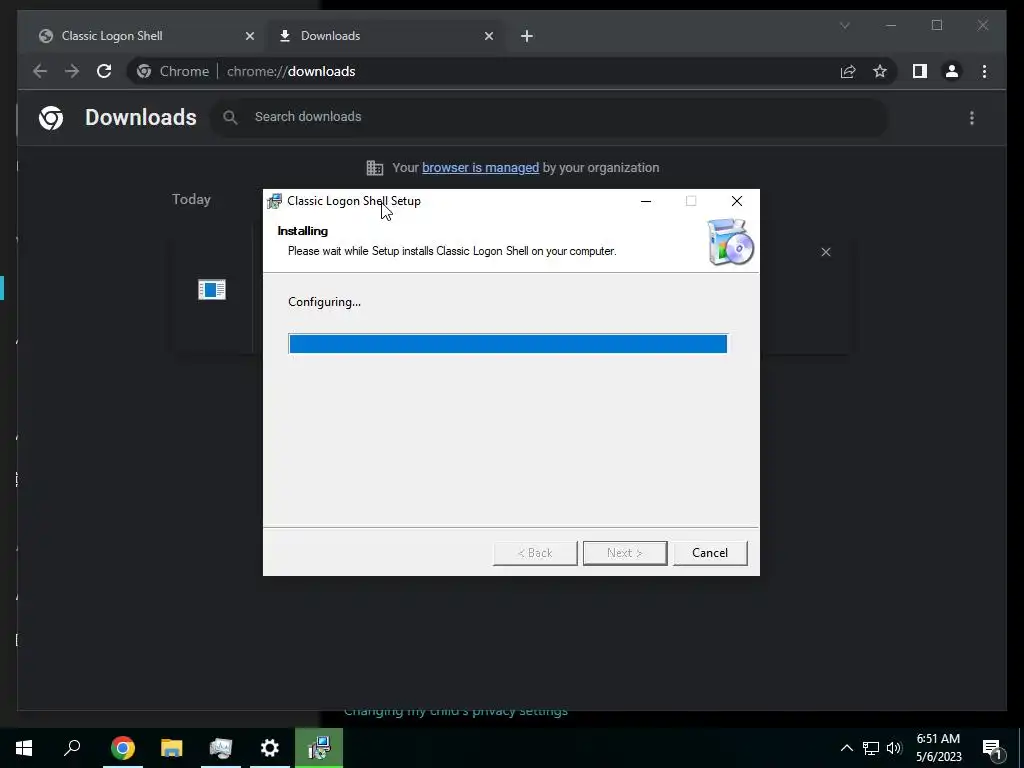This screenshot has height=768, width=1024.
Task: Open the Windows Start menu
Action: tap(24, 747)
